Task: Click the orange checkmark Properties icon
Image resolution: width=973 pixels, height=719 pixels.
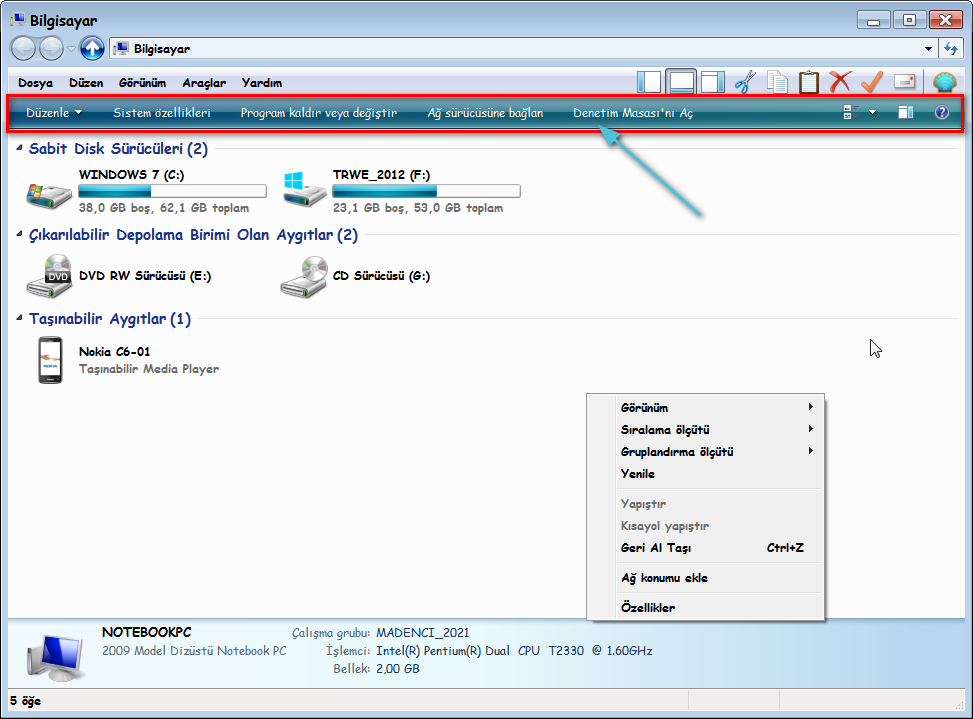Action: pos(872,82)
